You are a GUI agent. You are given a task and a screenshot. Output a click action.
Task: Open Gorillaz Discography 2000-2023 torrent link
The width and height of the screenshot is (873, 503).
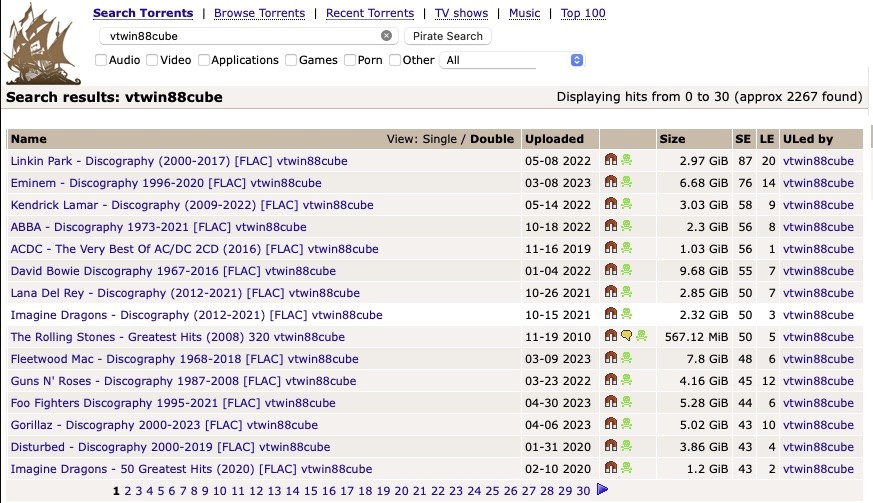click(164, 425)
